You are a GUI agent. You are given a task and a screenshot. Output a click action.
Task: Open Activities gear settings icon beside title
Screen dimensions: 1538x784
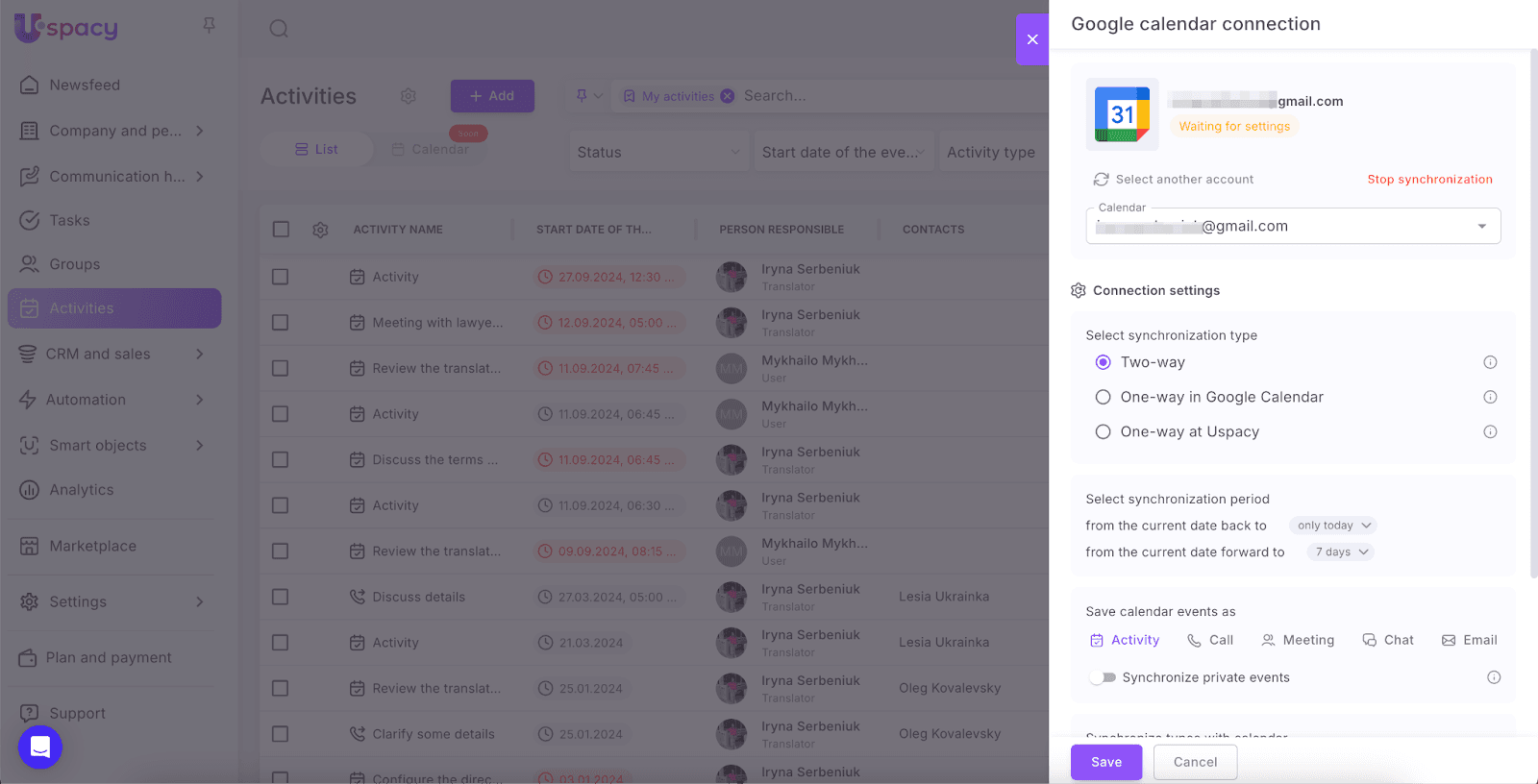(409, 96)
